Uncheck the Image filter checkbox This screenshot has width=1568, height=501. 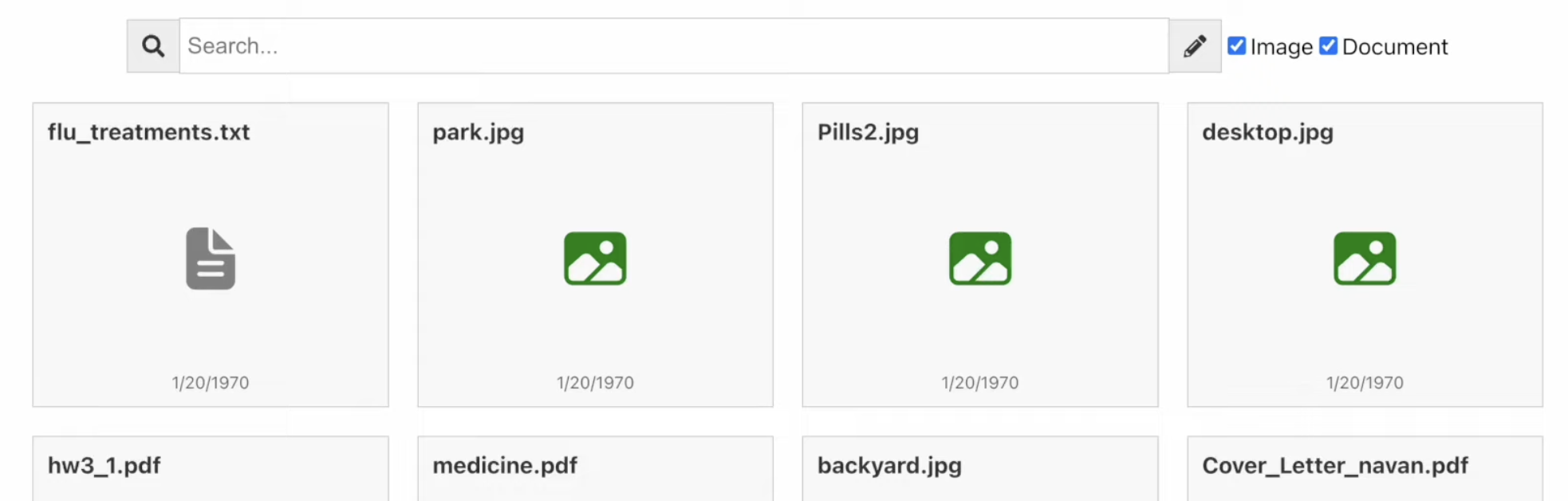(x=1236, y=46)
